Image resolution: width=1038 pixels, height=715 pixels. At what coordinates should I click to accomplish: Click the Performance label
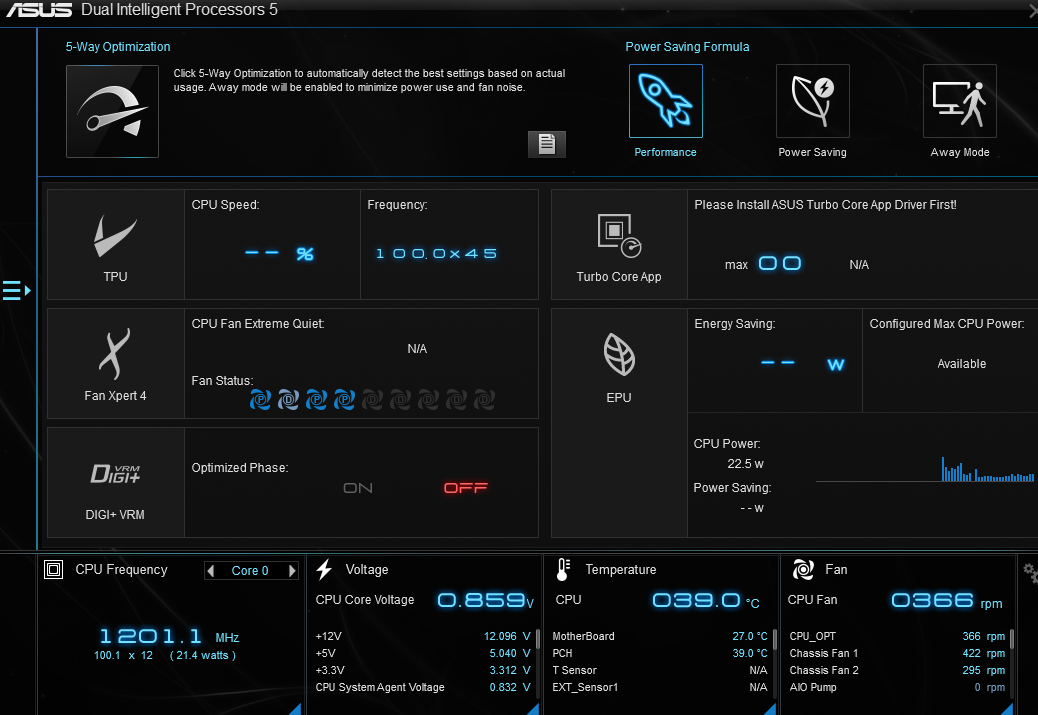[665, 152]
